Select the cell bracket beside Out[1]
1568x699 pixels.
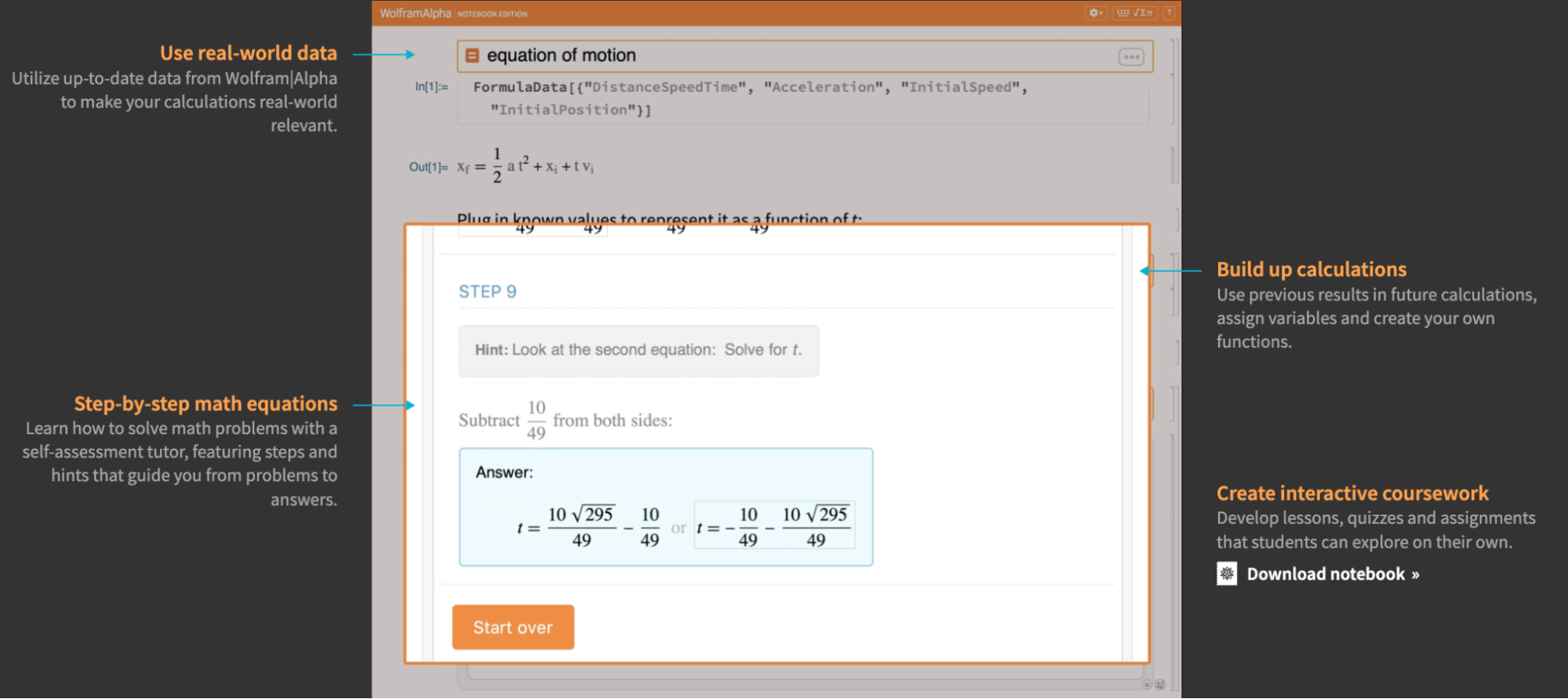pos(1173,165)
